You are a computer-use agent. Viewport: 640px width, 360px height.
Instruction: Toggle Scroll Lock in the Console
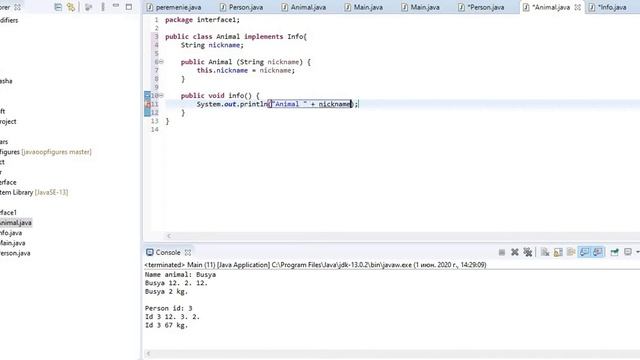tap(558, 252)
